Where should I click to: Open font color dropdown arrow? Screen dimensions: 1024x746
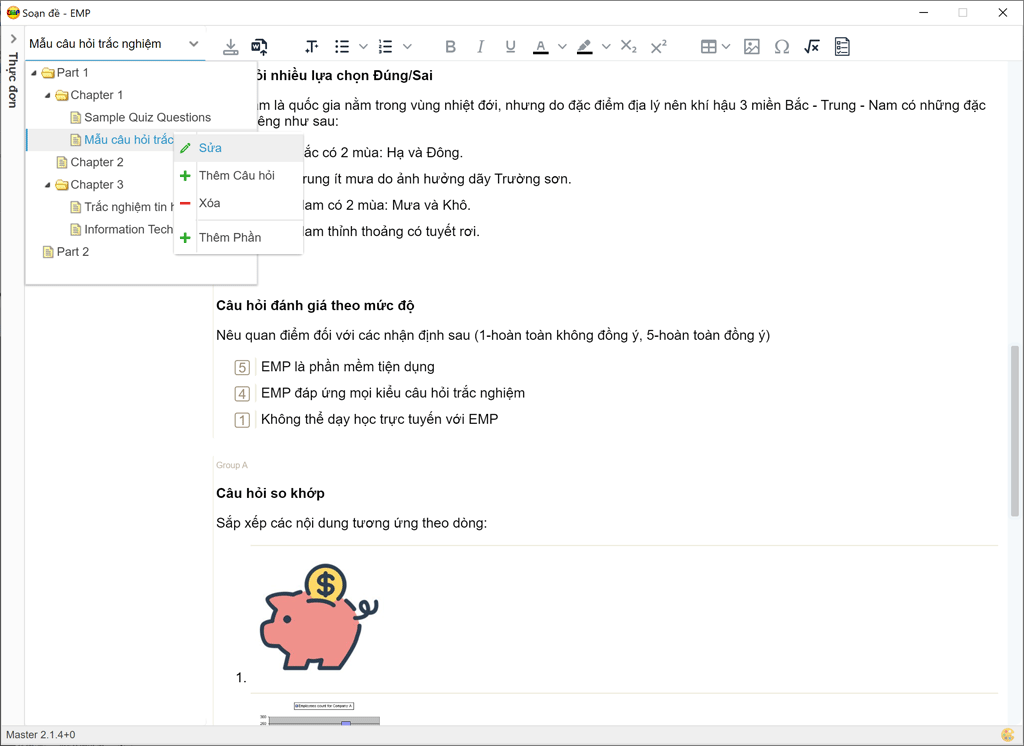coord(562,46)
